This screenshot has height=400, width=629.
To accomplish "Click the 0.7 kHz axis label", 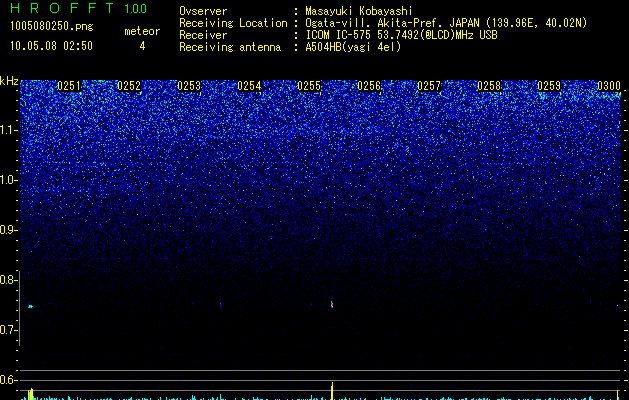I will [x=8, y=330].
